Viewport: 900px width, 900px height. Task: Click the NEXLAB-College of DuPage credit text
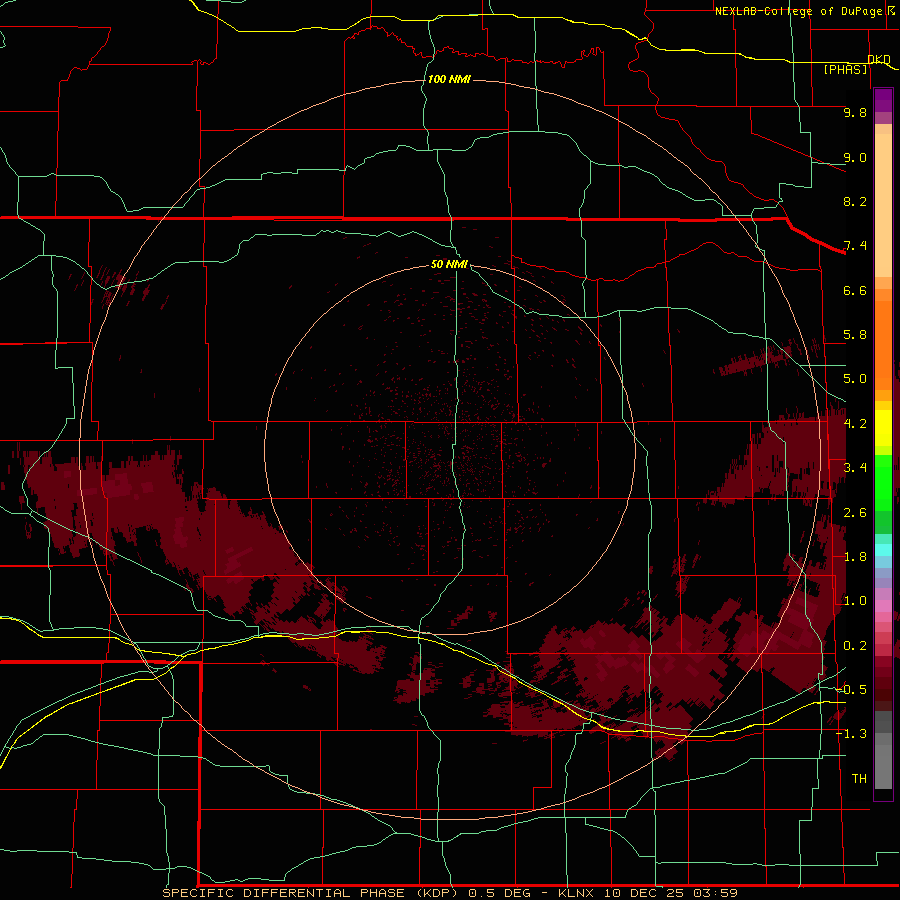[801, 11]
